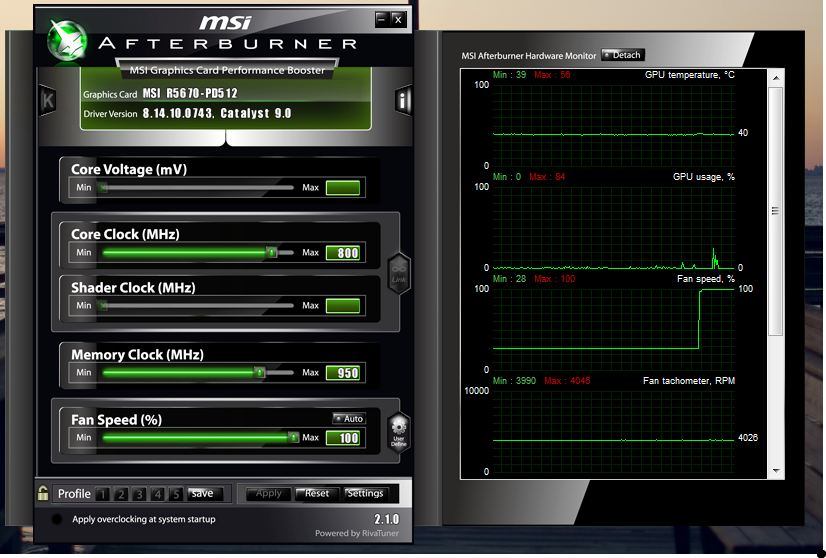This screenshot has width=826, height=558.
Task: Click the version number 2.1.0
Action: (x=387, y=519)
